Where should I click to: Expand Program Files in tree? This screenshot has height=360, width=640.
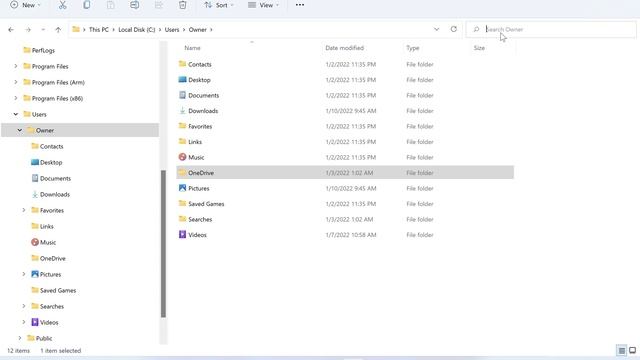coord(16,66)
